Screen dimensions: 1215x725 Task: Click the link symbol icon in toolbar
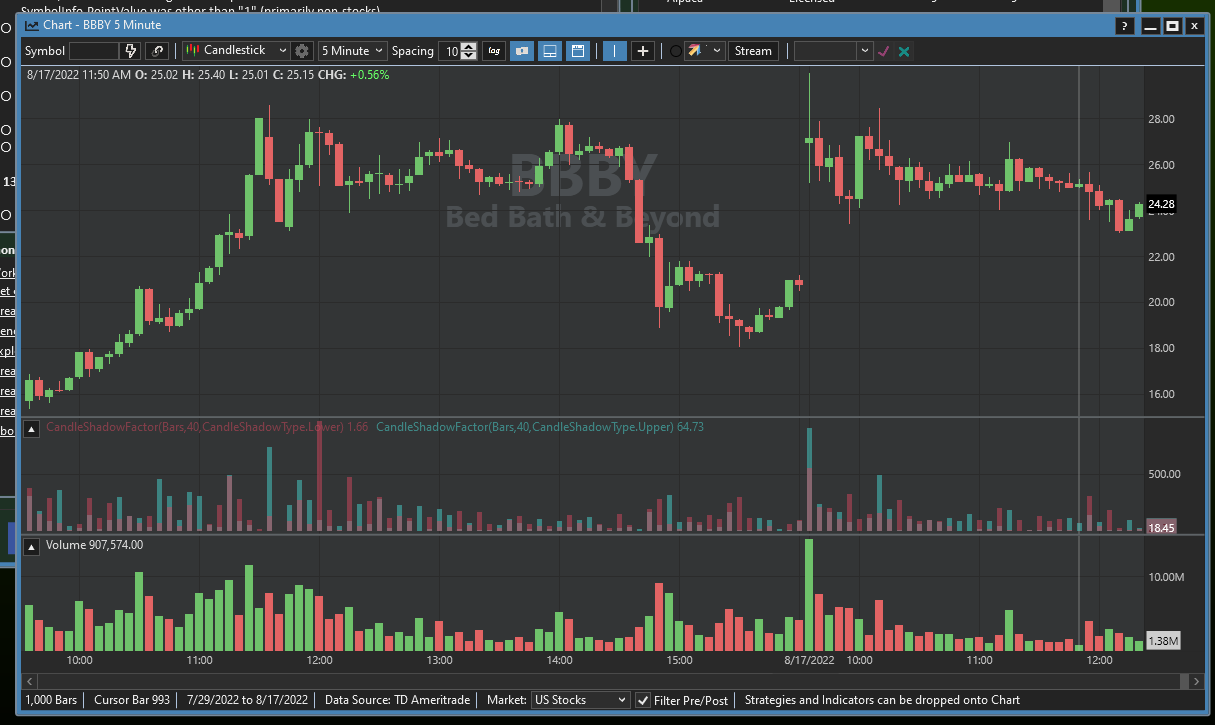pos(157,51)
